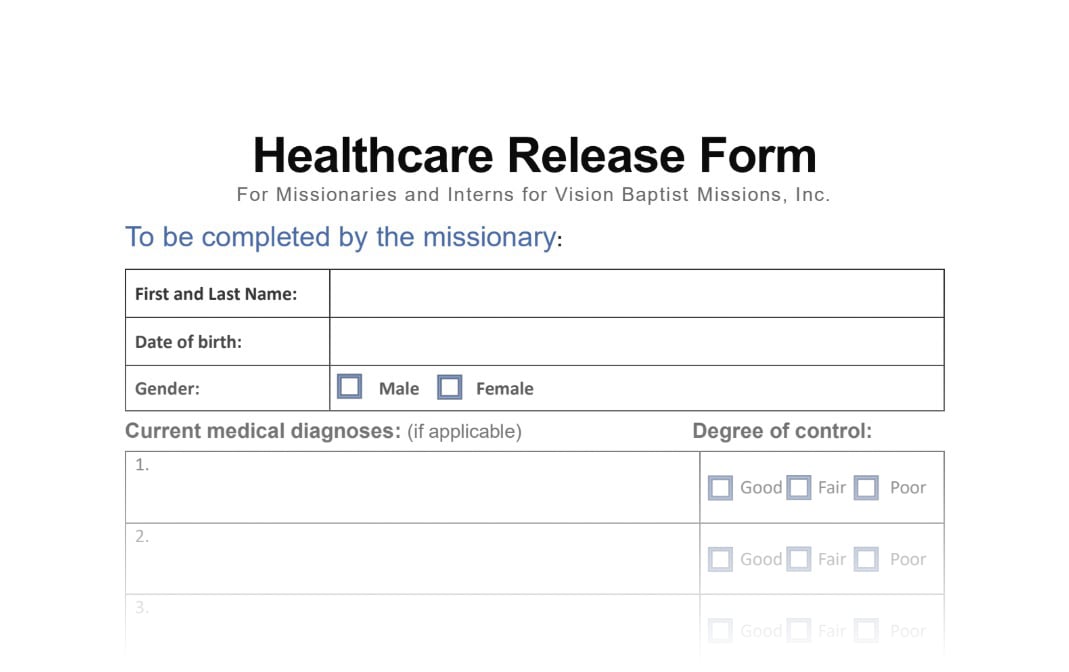Viewport: 1069px width, 672px height.
Task: Check the Female gender checkbox
Action: coord(450,387)
